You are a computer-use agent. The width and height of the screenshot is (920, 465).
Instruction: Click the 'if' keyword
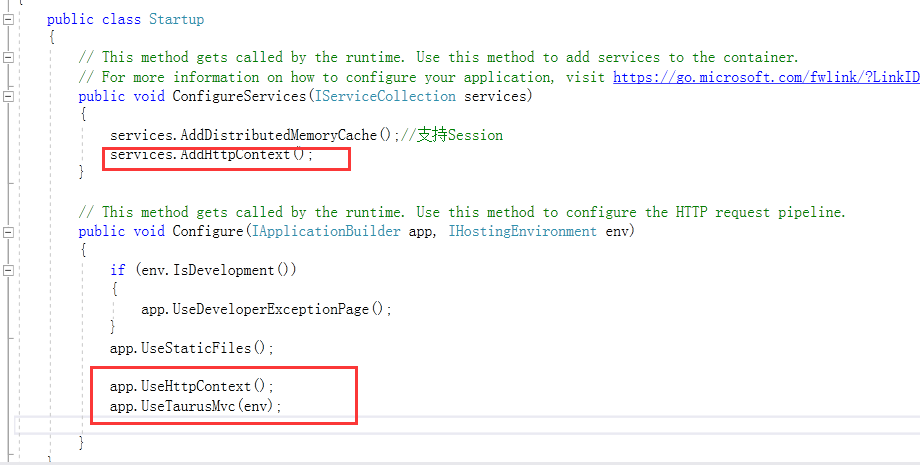click(118, 270)
